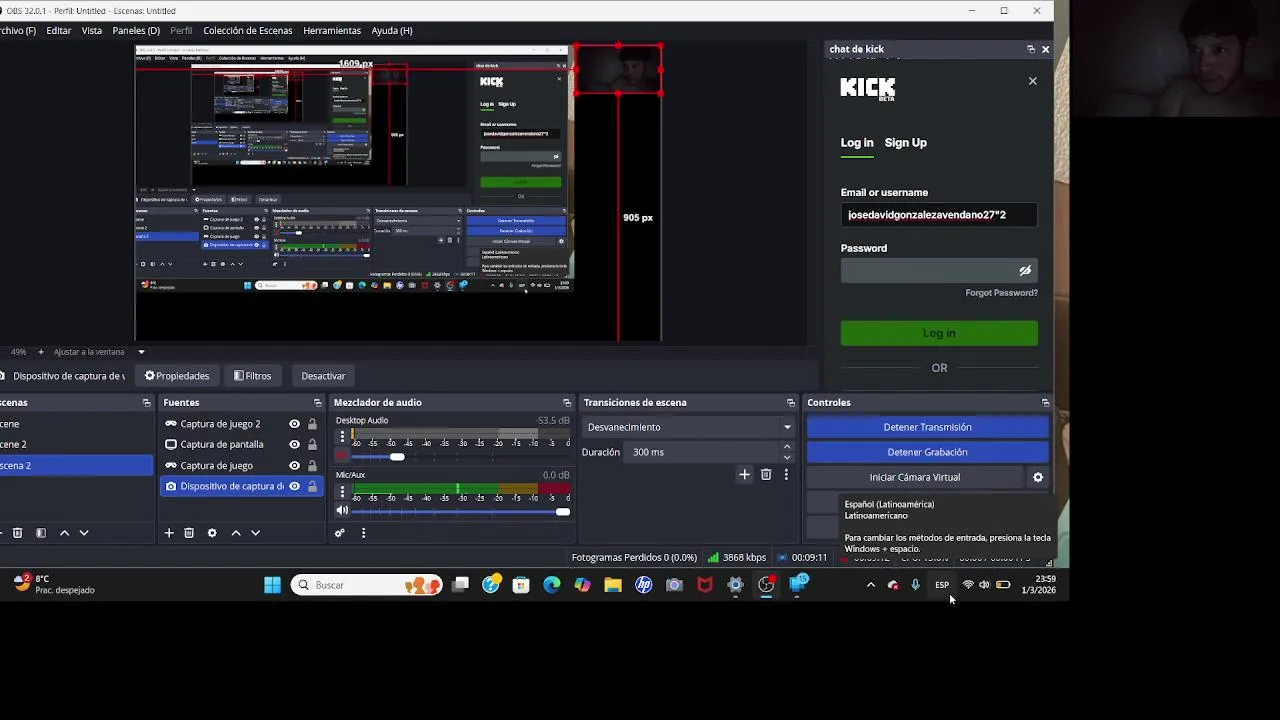Open Desktop Audio three-dot options
This screenshot has width=1280, height=720.
tap(342, 437)
